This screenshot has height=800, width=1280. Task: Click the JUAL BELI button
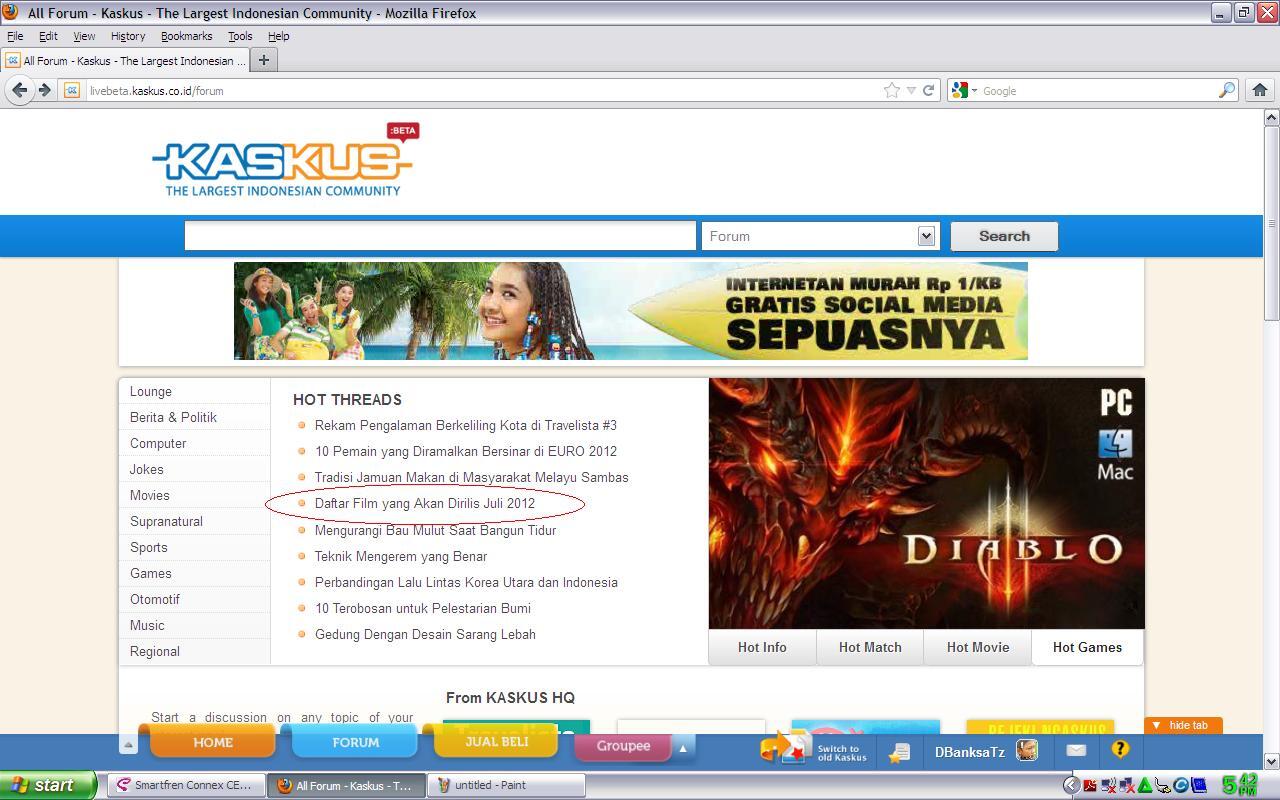coord(496,741)
